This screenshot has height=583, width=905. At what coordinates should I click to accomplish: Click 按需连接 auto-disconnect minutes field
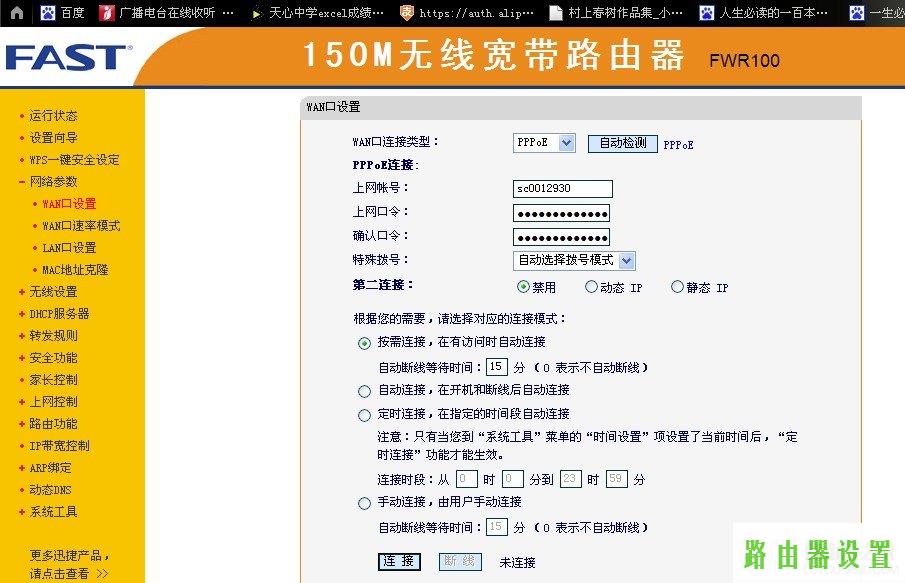click(497, 367)
